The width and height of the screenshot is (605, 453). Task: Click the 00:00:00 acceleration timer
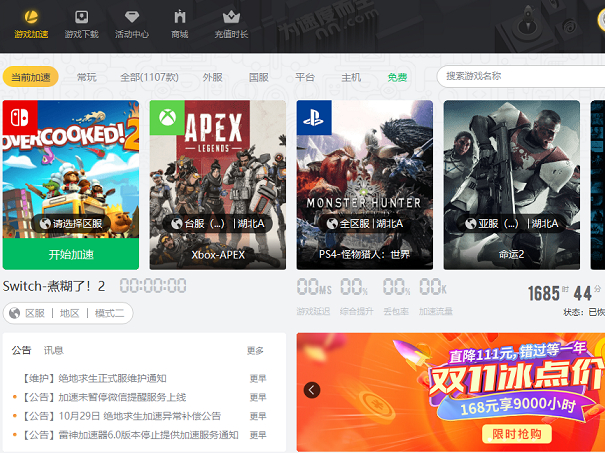[x=153, y=286]
